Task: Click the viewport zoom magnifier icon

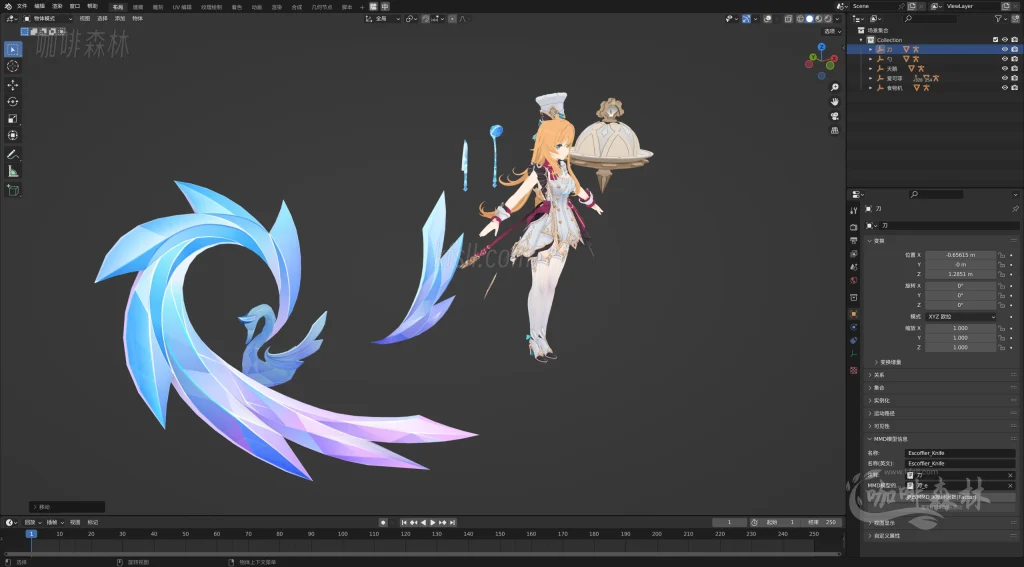Action: [x=835, y=88]
